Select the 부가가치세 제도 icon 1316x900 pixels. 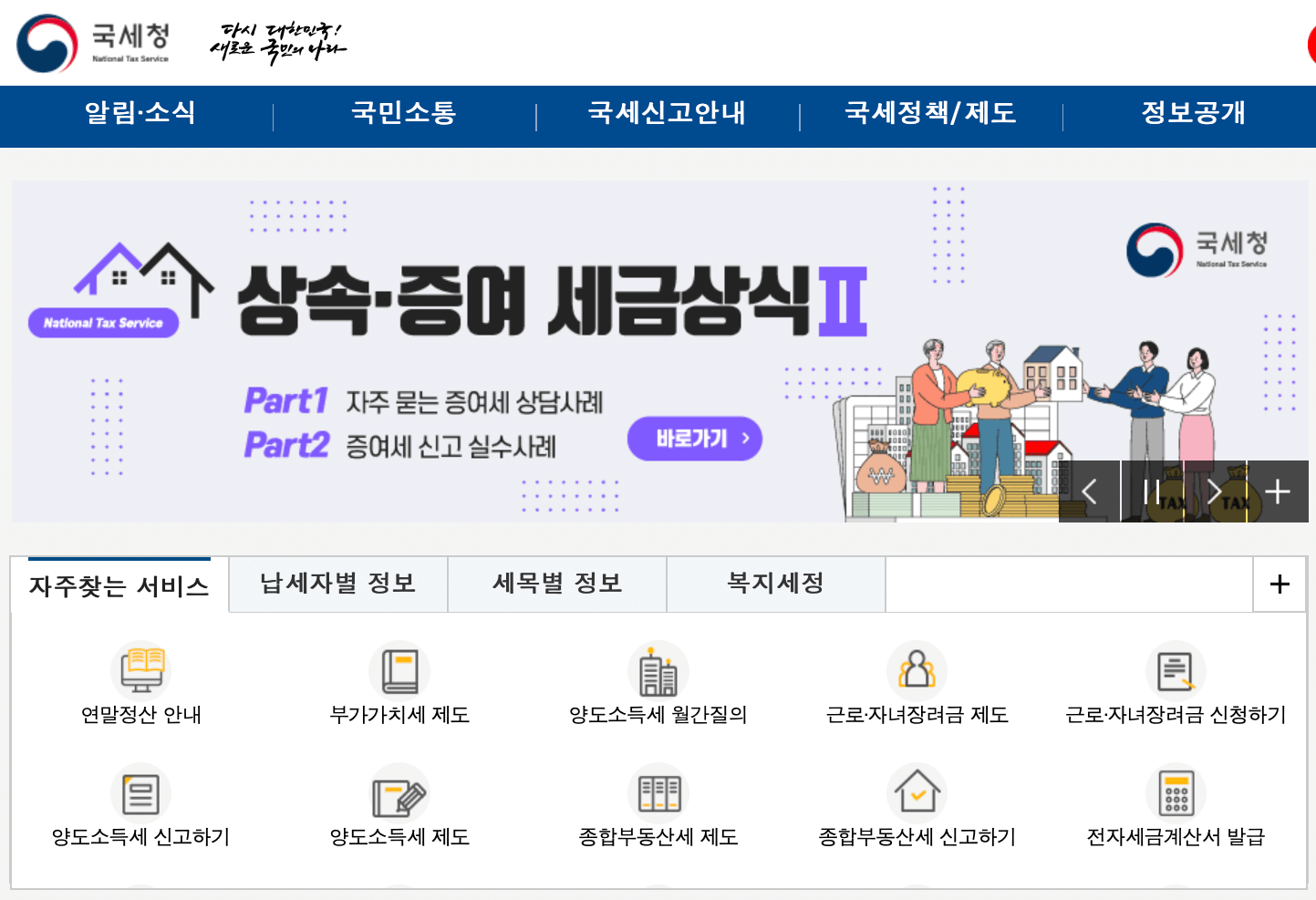(x=399, y=670)
